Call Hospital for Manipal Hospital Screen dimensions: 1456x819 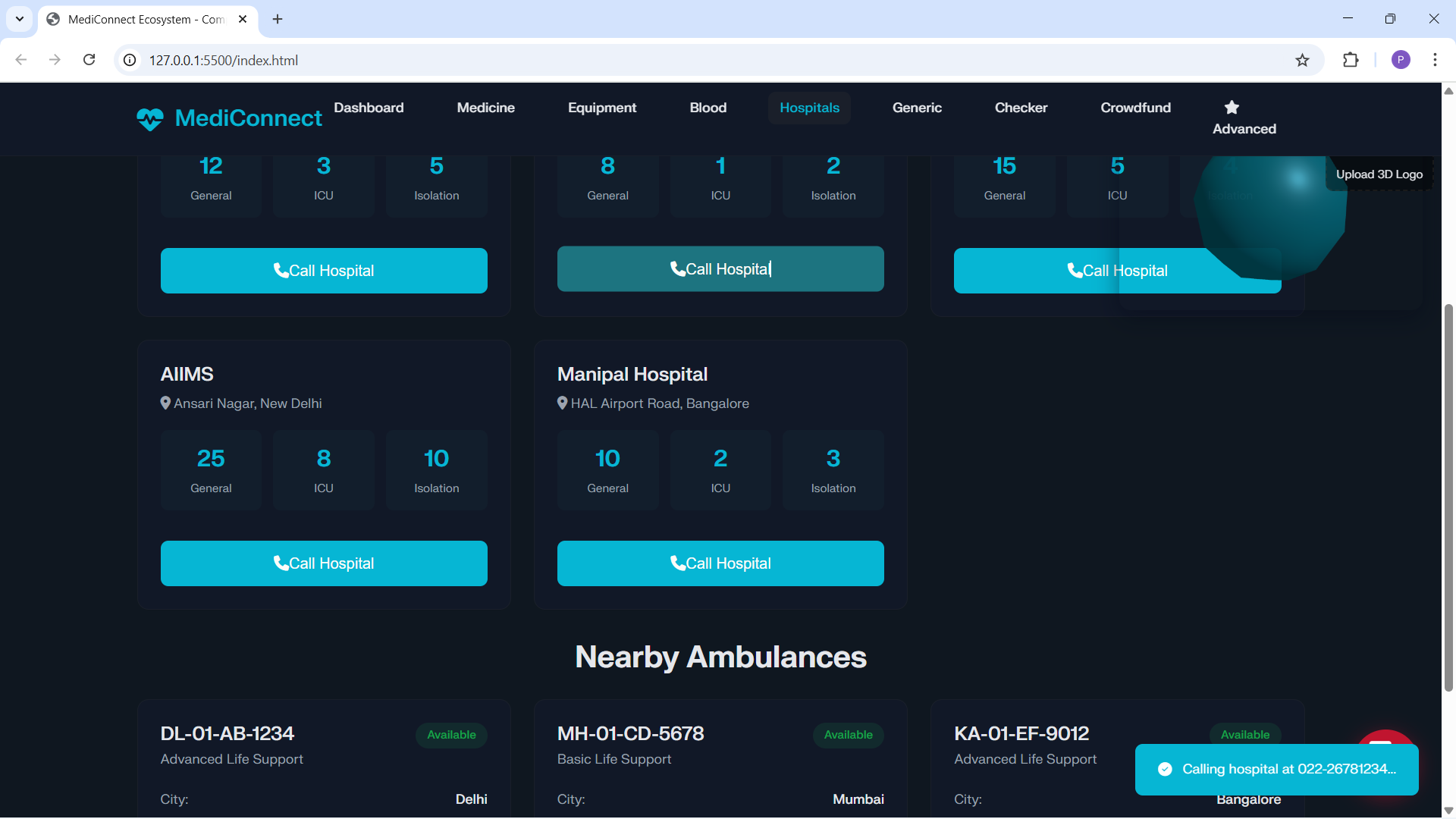(x=720, y=563)
